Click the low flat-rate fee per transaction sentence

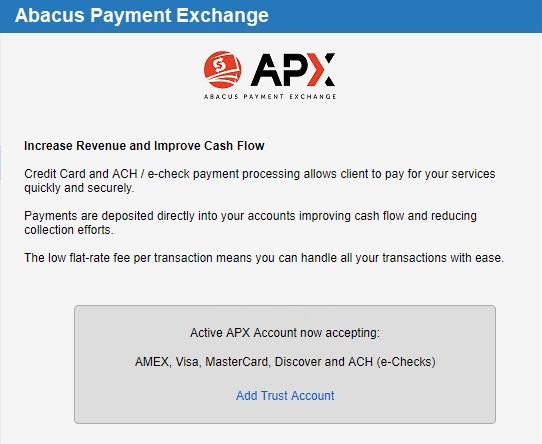[264, 258]
